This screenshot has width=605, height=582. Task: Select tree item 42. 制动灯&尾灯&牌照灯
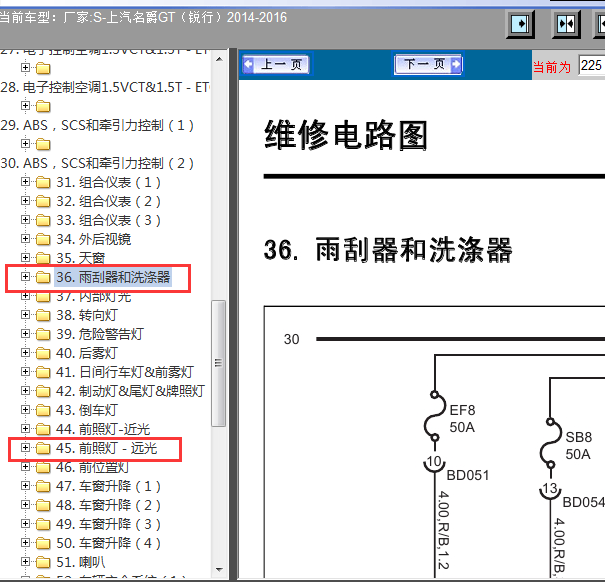tap(130, 391)
